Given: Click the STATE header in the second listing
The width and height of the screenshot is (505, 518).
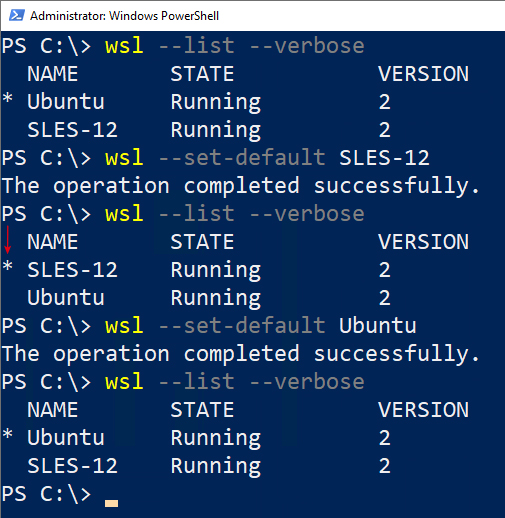Looking at the screenshot, I should coord(202,242).
